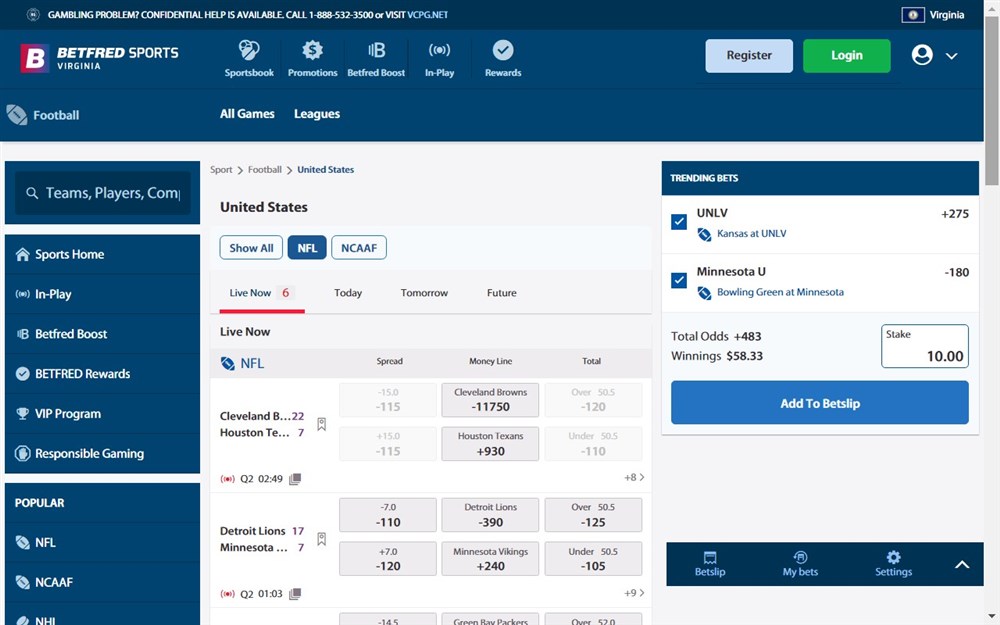Screen dimensions: 1000x625
Task: Click the Virginia state flag icon
Action: tap(913, 15)
